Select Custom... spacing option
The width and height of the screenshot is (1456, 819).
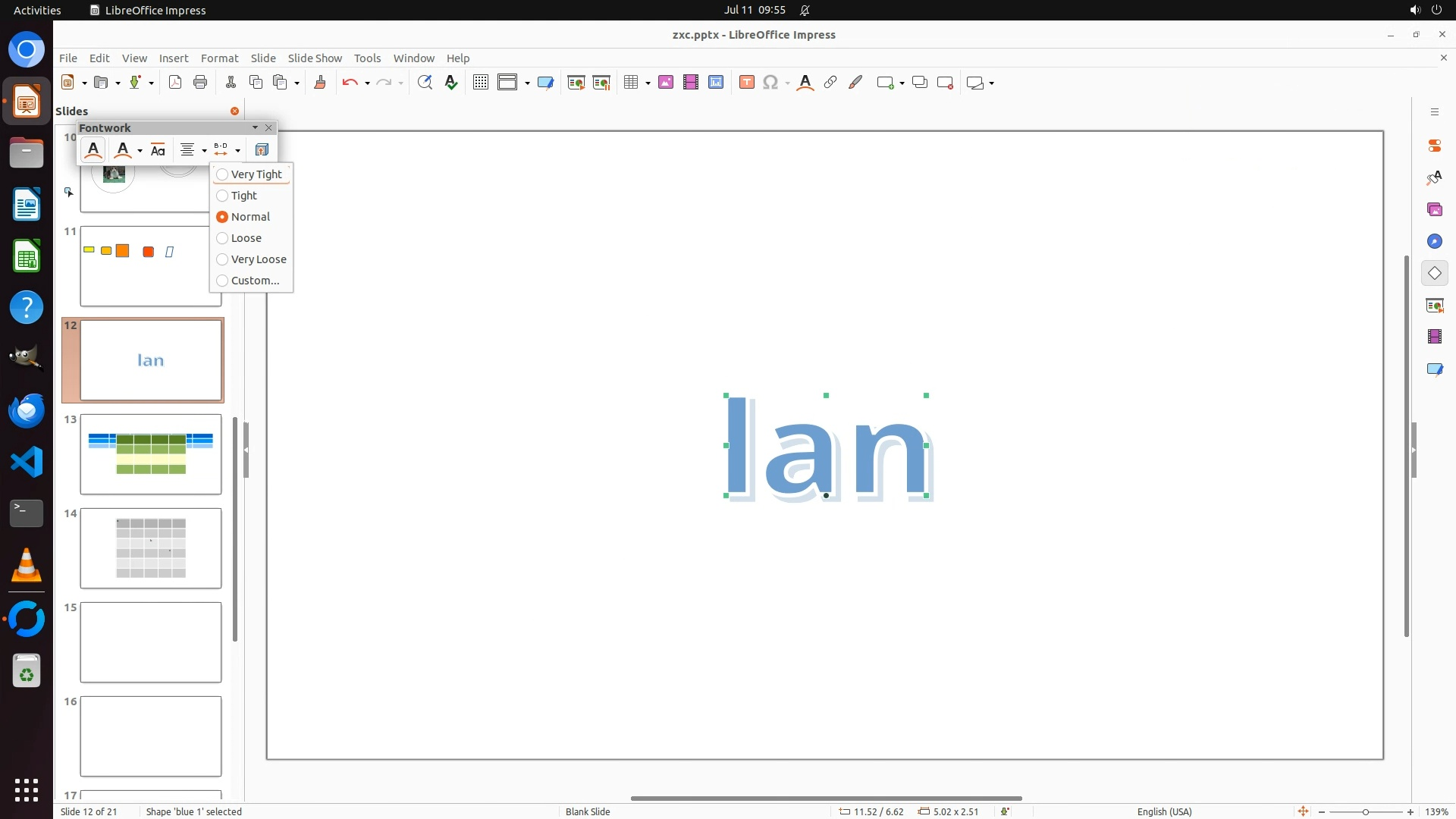255,281
